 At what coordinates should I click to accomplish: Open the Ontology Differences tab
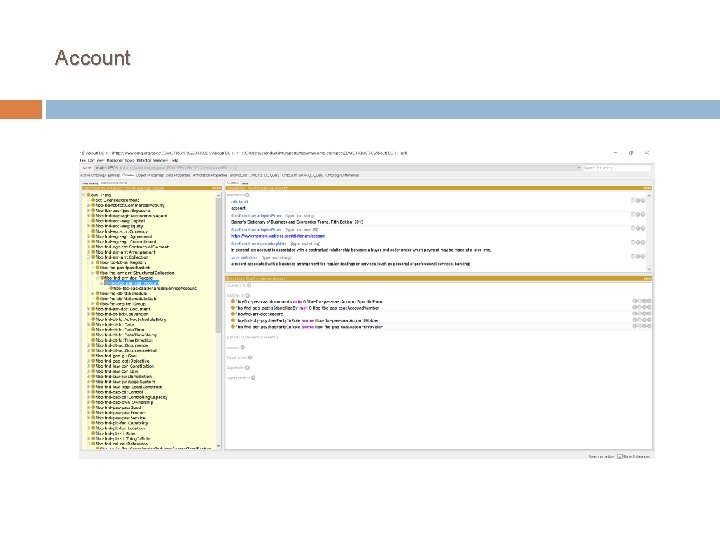coord(342,175)
